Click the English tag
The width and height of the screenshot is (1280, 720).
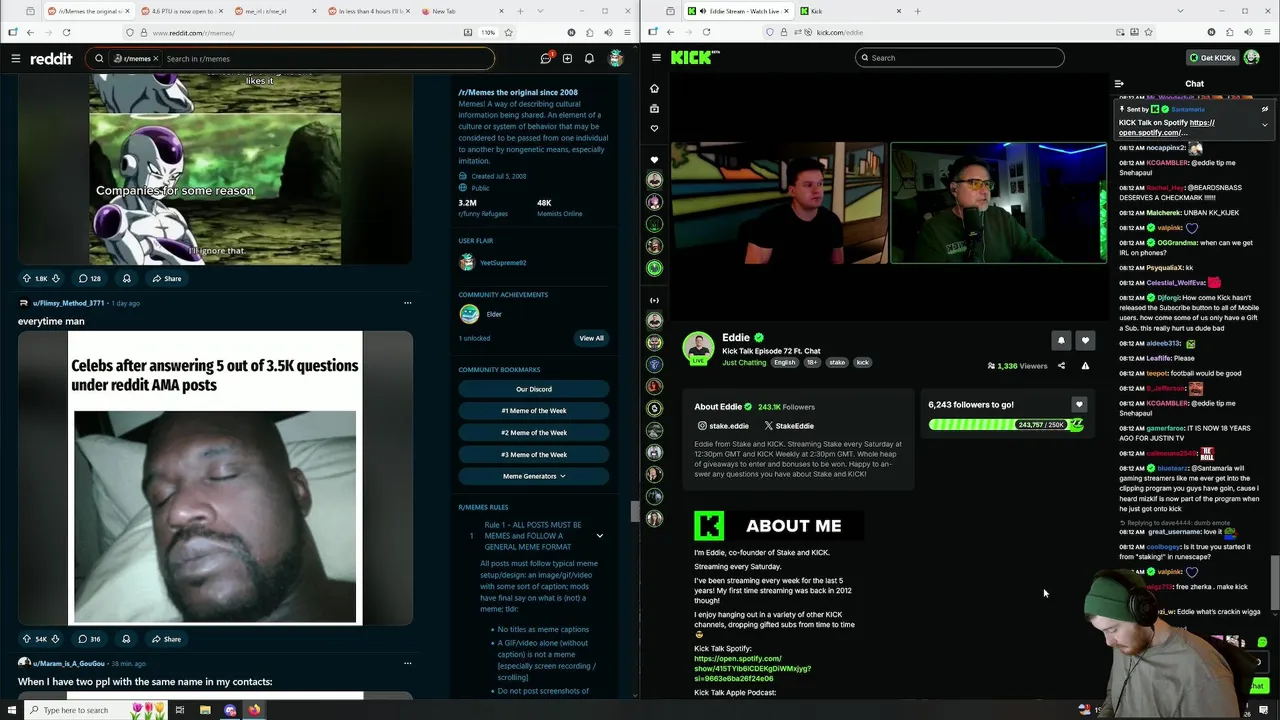pyautogui.click(x=785, y=362)
